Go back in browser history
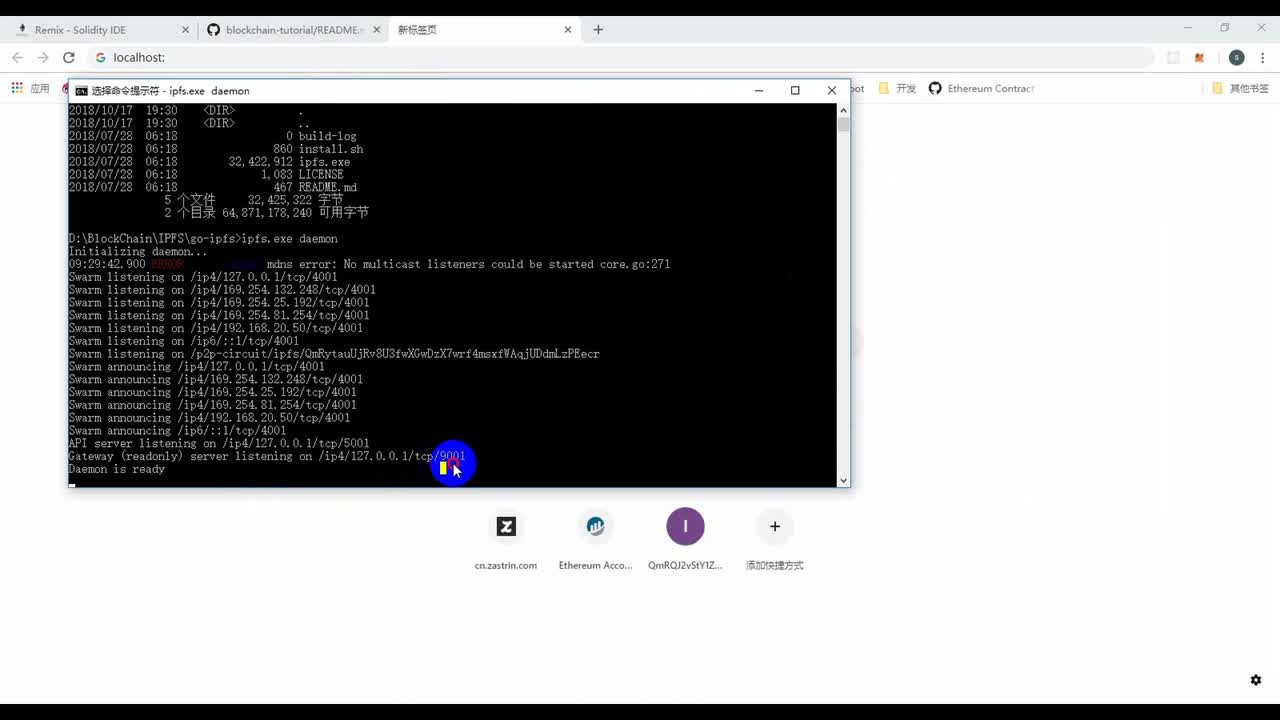This screenshot has width=1280, height=720. tap(18, 58)
